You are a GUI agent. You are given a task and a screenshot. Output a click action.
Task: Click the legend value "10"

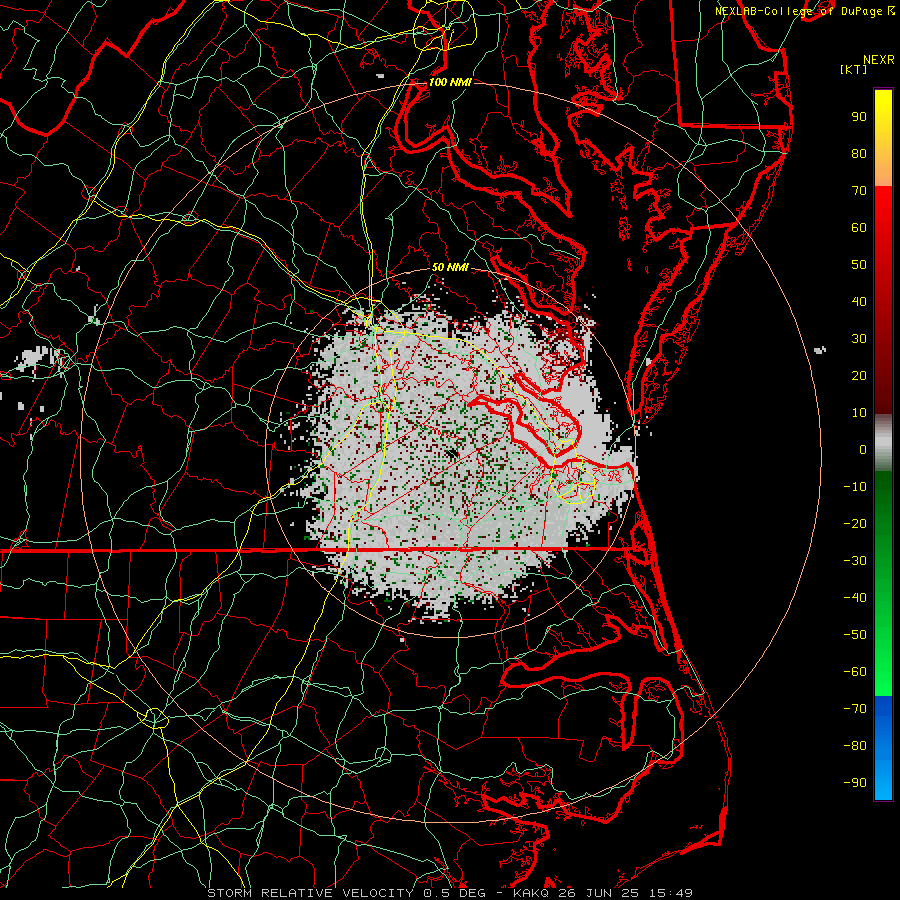coord(859,413)
